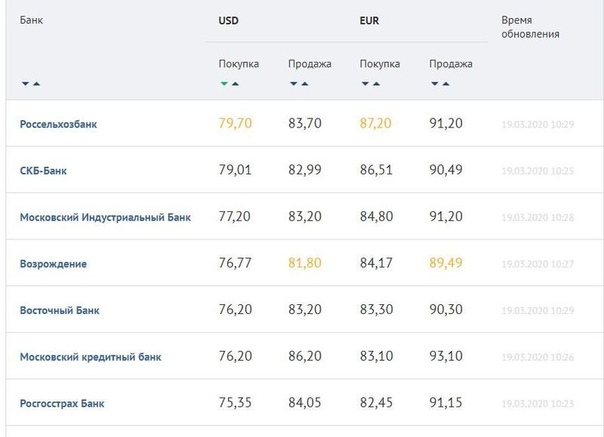The height and width of the screenshot is (437, 604).
Task: Sort EUR Продажа ascending arrow
Action: point(446,83)
